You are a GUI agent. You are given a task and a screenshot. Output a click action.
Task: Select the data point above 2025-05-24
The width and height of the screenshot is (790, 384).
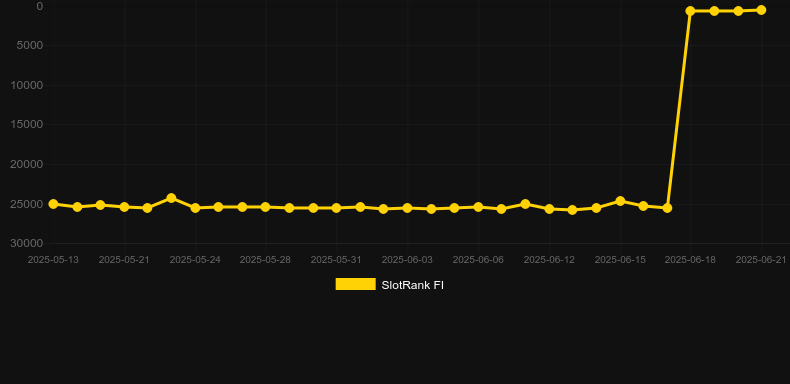(x=195, y=208)
